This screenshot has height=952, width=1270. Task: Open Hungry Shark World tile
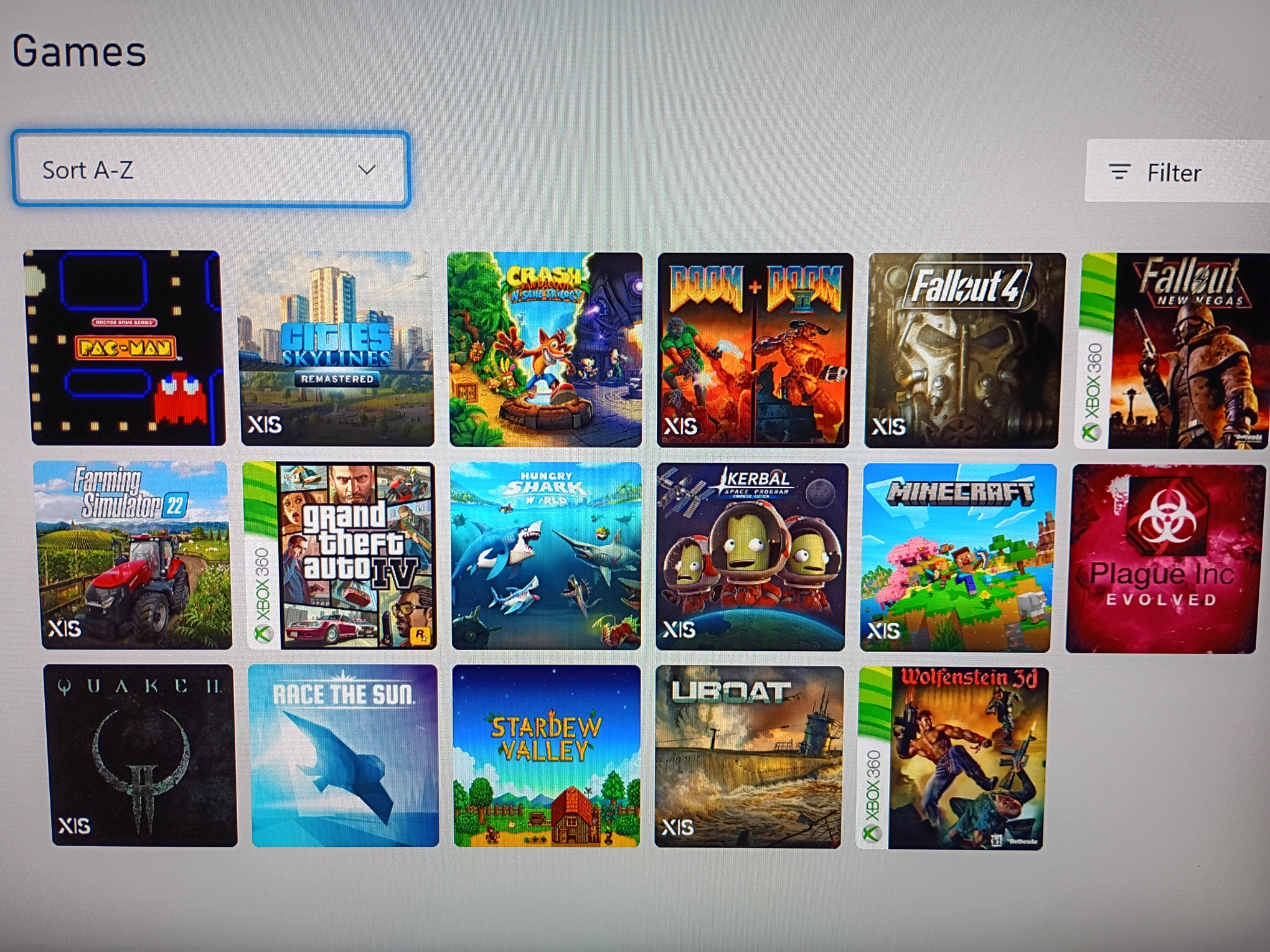pyautogui.click(x=546, y=556)
